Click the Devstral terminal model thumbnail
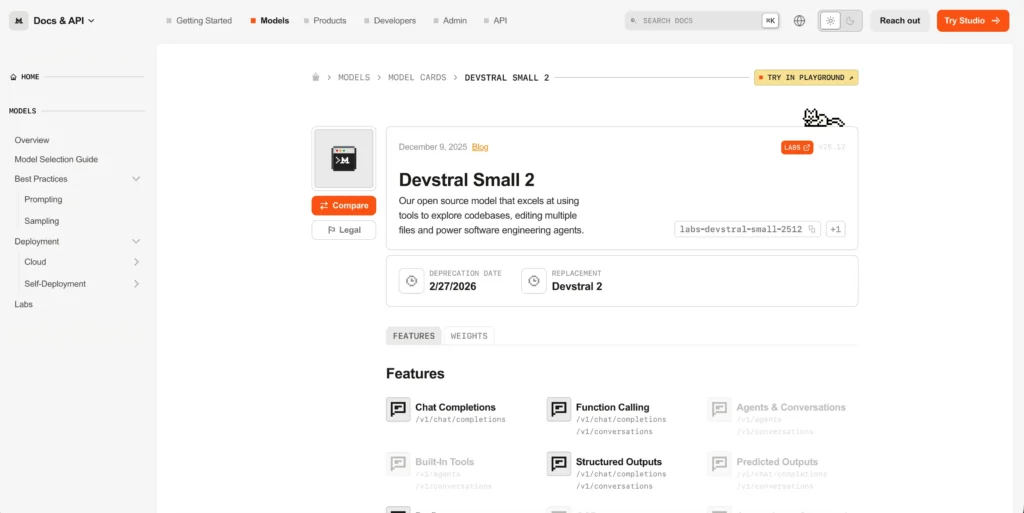 [344, 159]
